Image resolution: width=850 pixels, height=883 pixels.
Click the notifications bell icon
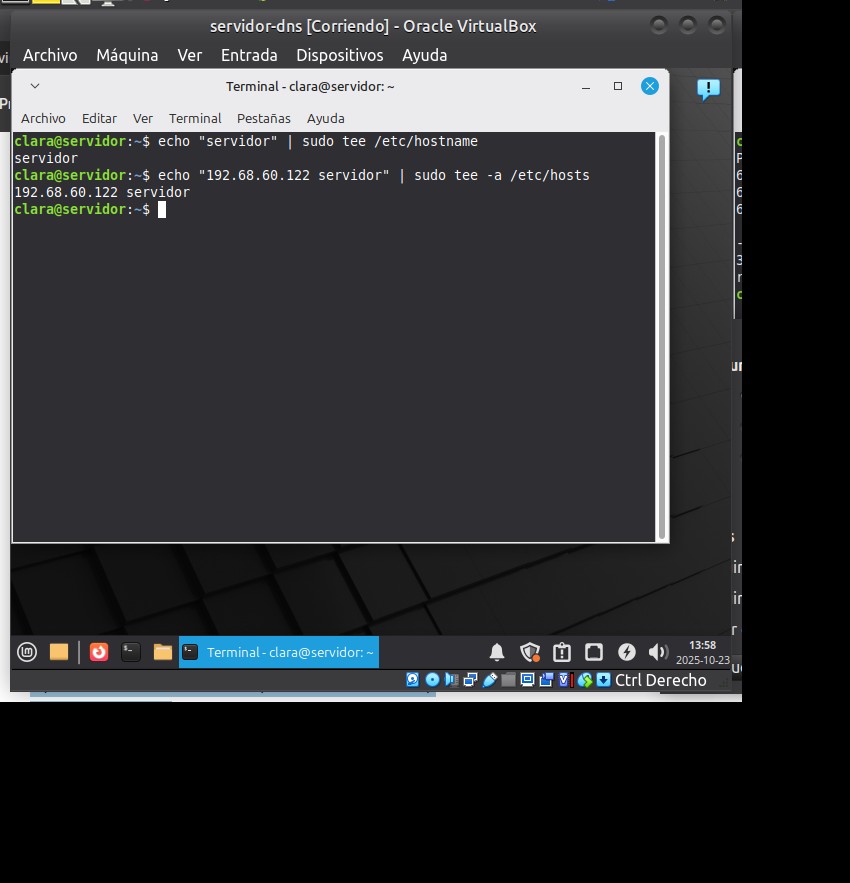(497, 652)
